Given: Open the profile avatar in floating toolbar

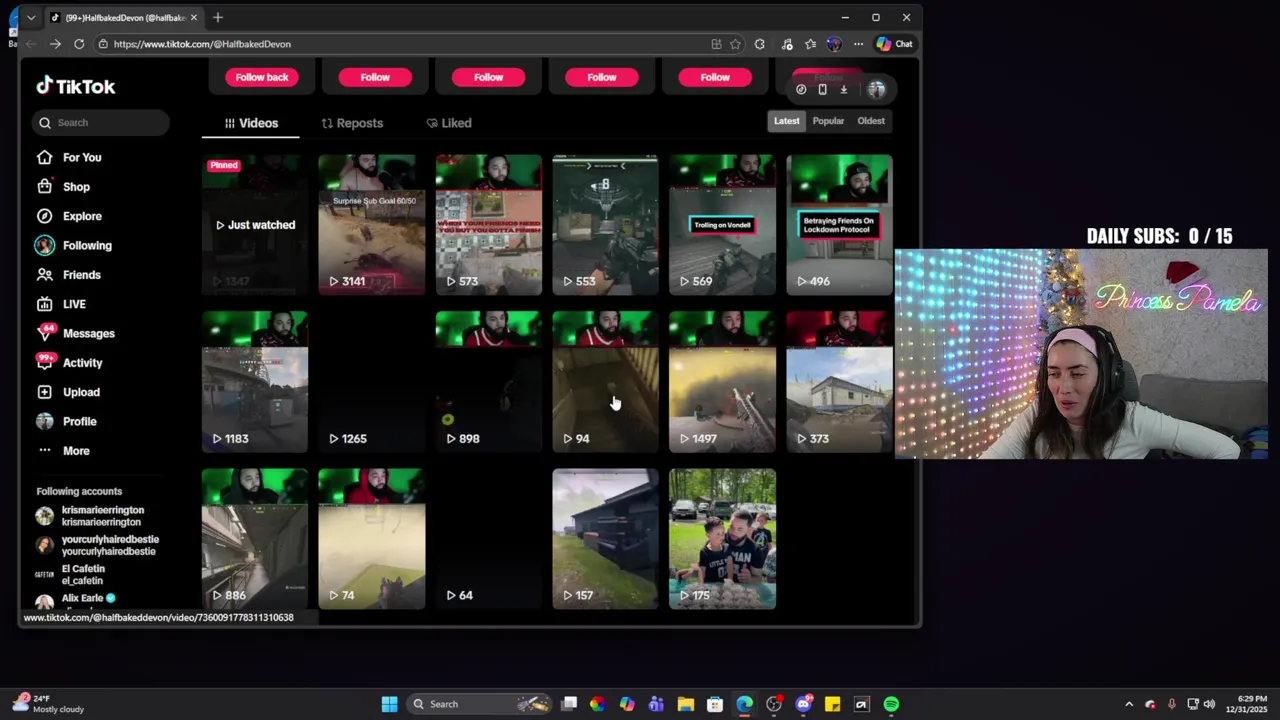Looking at the screenshot, I should point(876,89).
